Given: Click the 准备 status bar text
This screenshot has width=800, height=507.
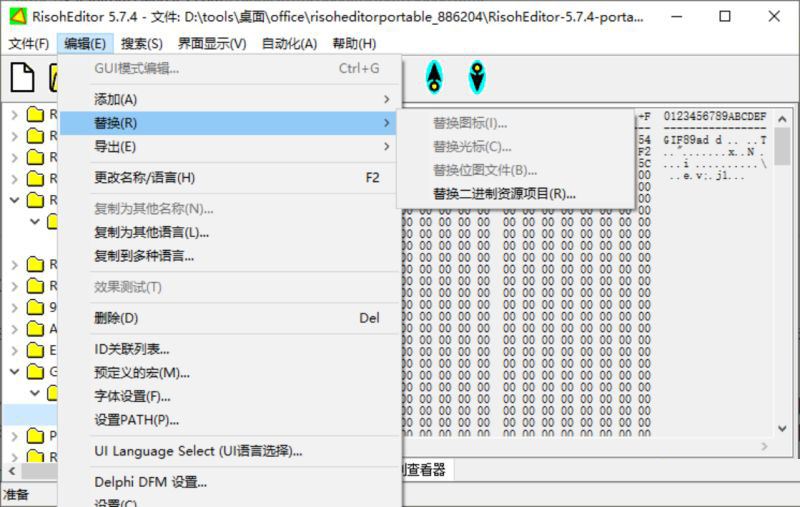Looking at the screenshot, I should pyautogui.click(x=16, y=495).
